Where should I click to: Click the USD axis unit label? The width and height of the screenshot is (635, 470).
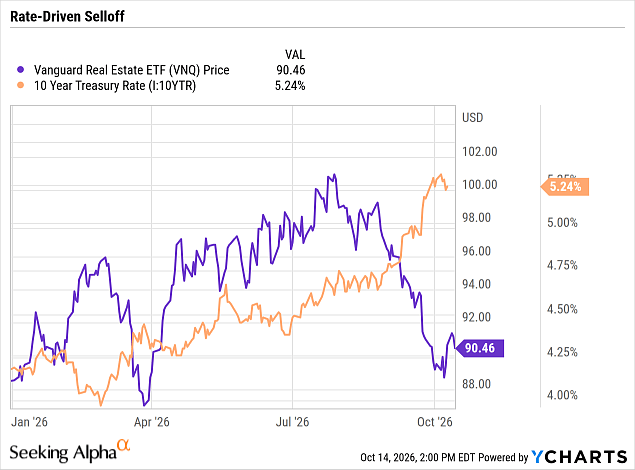(473, 118)
